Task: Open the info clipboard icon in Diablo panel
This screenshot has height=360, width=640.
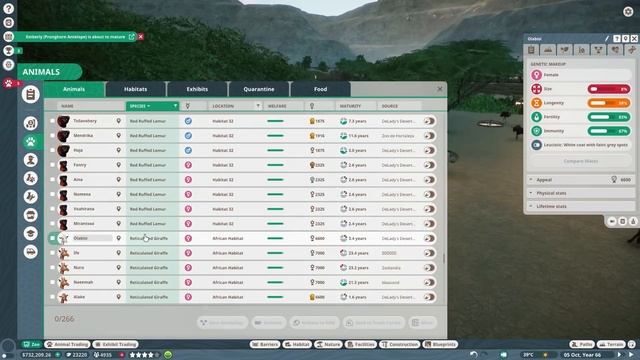Action: tap(531, 50)
